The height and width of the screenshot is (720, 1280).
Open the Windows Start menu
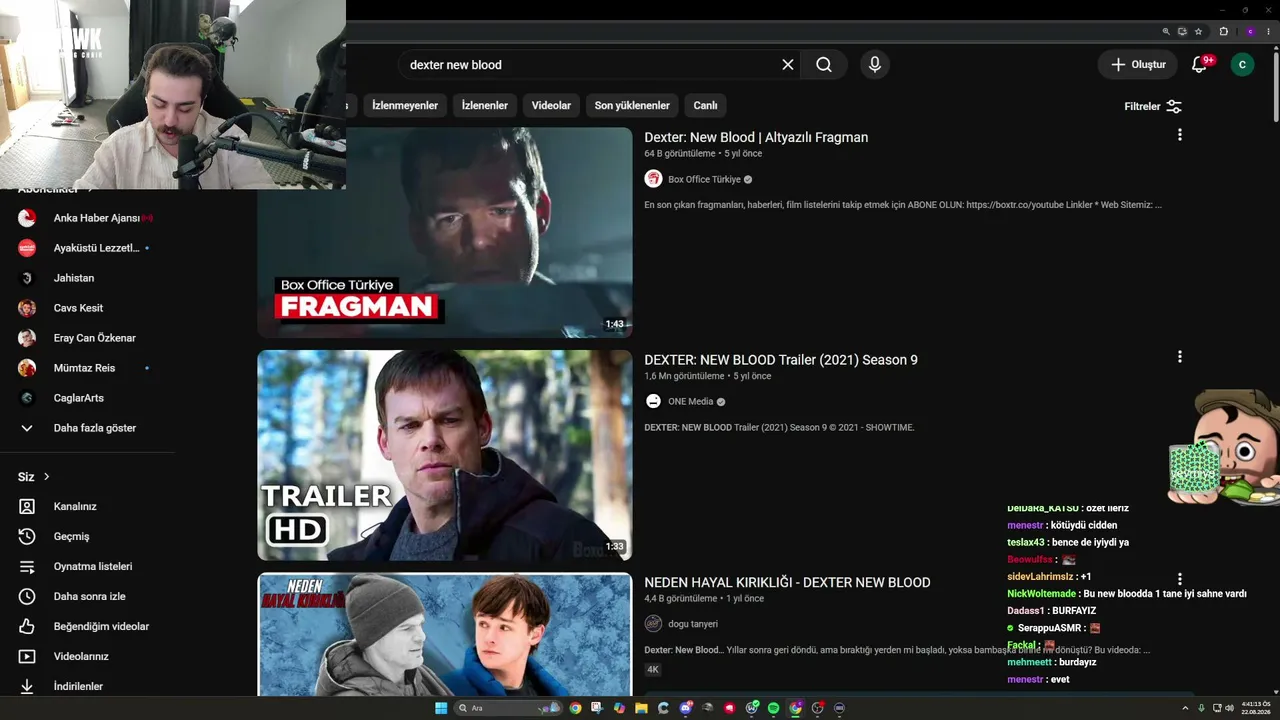(441, 708)
